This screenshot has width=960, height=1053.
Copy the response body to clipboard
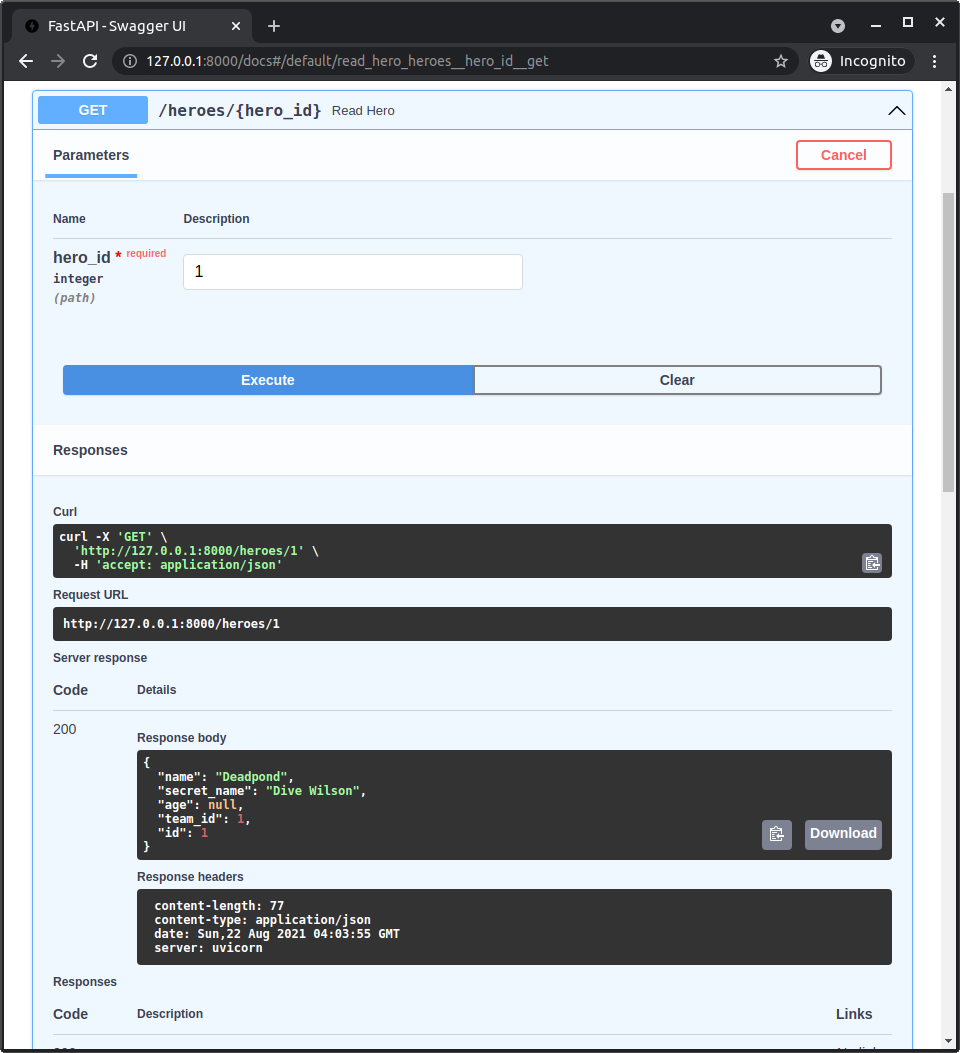click(x=777, y=834)
